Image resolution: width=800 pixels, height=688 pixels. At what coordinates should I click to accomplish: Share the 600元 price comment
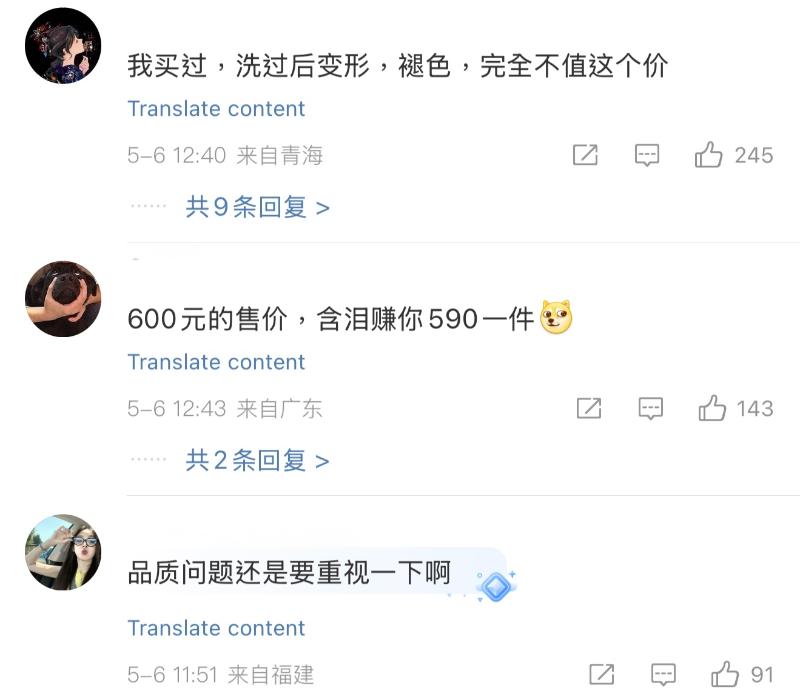point(589,408)
